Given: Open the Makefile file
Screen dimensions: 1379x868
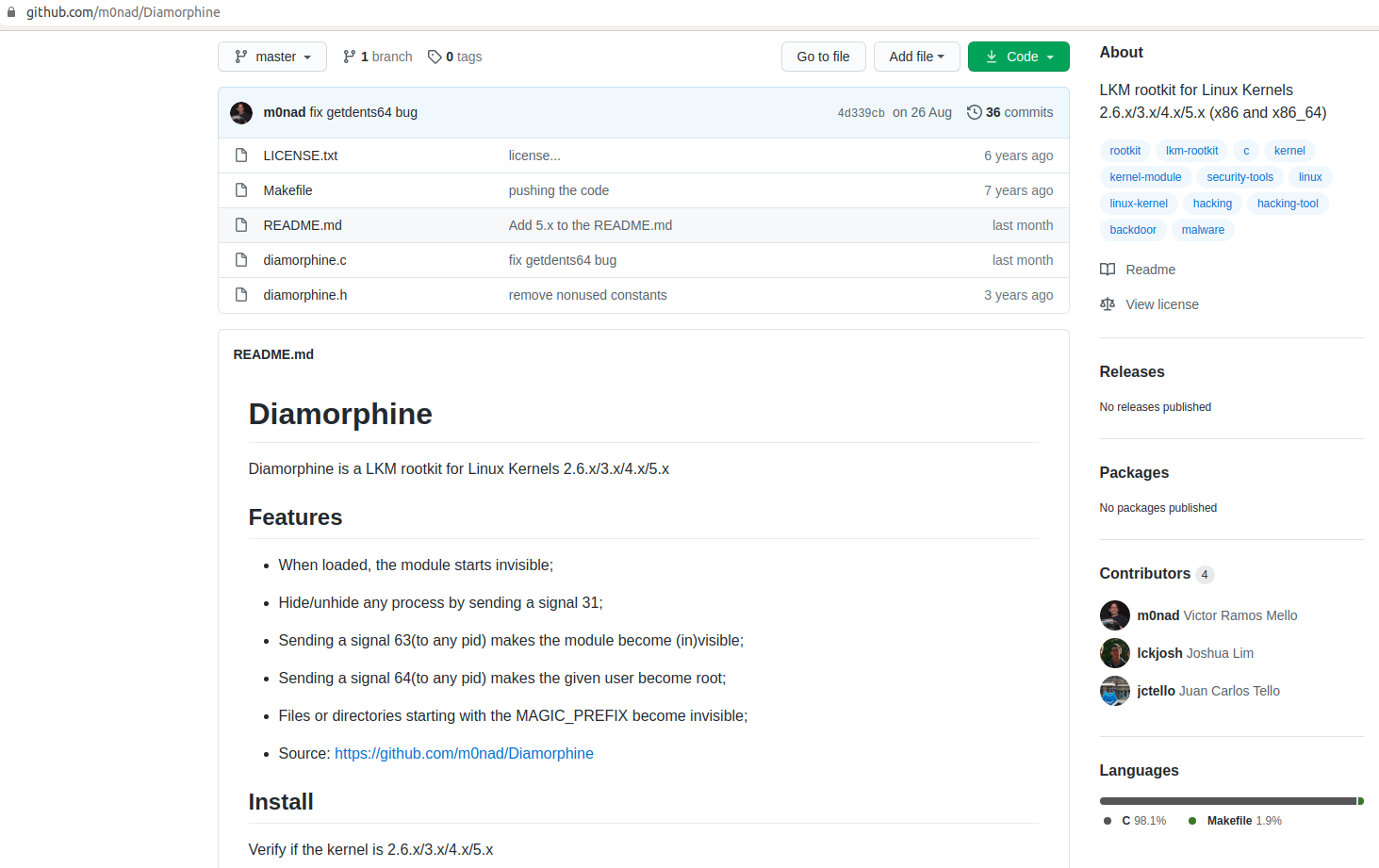Looking at the screenshot, I should (288, 190).
